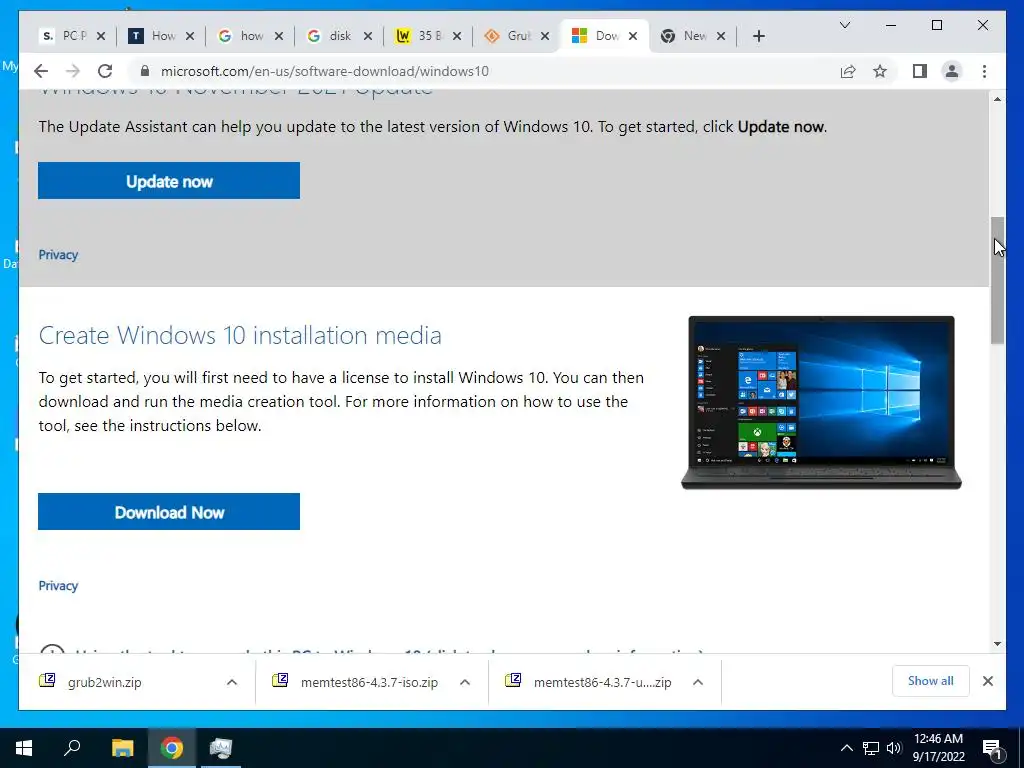Open Privacy link under Download Now

58,586
